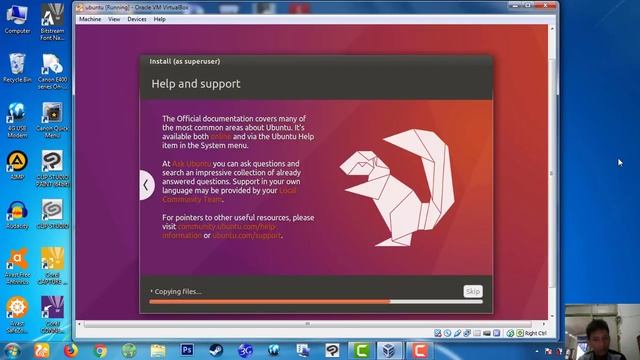Screen dimensions: 640x360
Task: Open the Local Community Team link
Action: click(229, 195)
